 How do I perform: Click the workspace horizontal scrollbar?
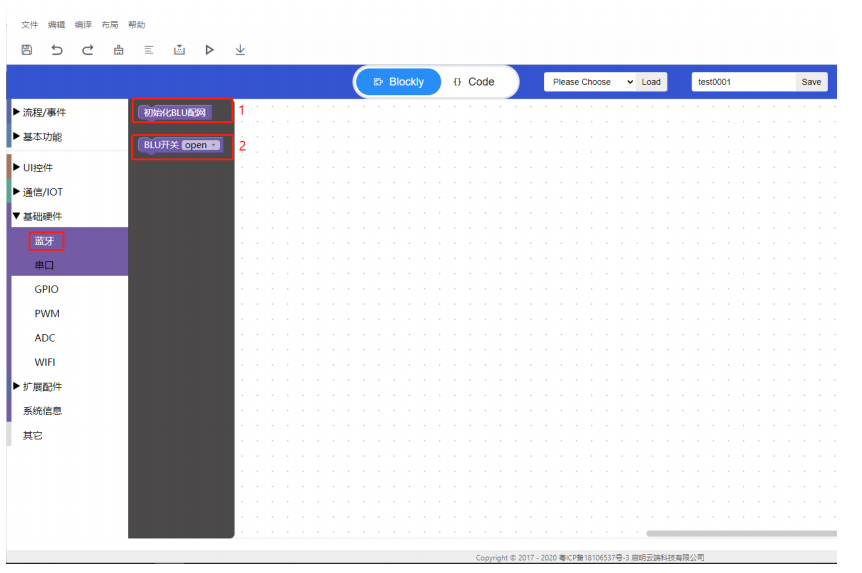(x=741, y=533)
